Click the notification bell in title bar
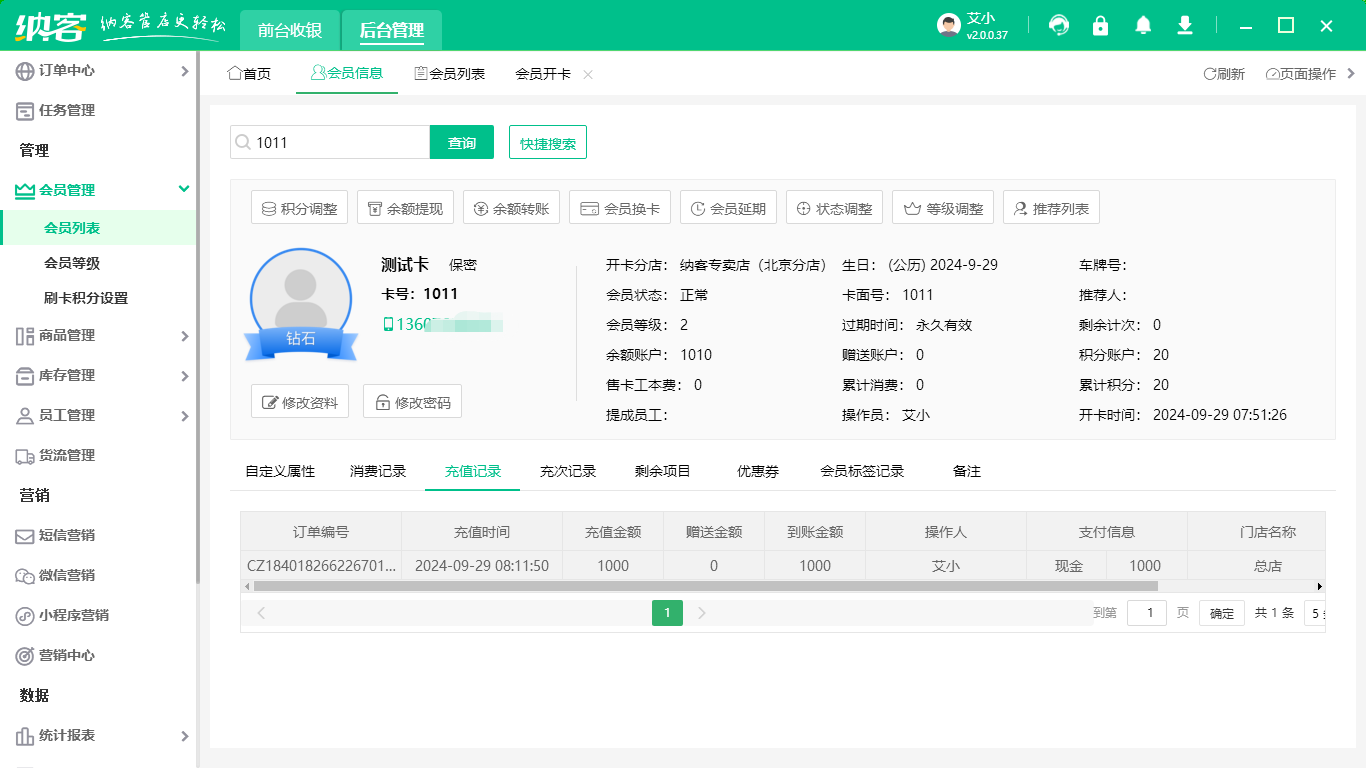This screenshot has width=1366, height=768. (x=1142, y=25)
